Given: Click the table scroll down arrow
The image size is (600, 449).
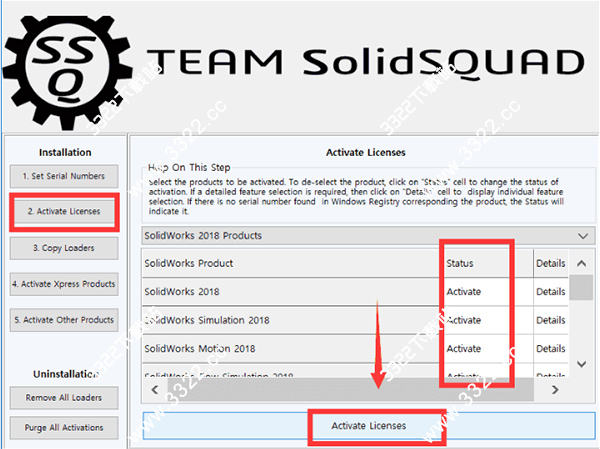Looking at the screenshot, I should pyautogui.click(x=581, y=364).
